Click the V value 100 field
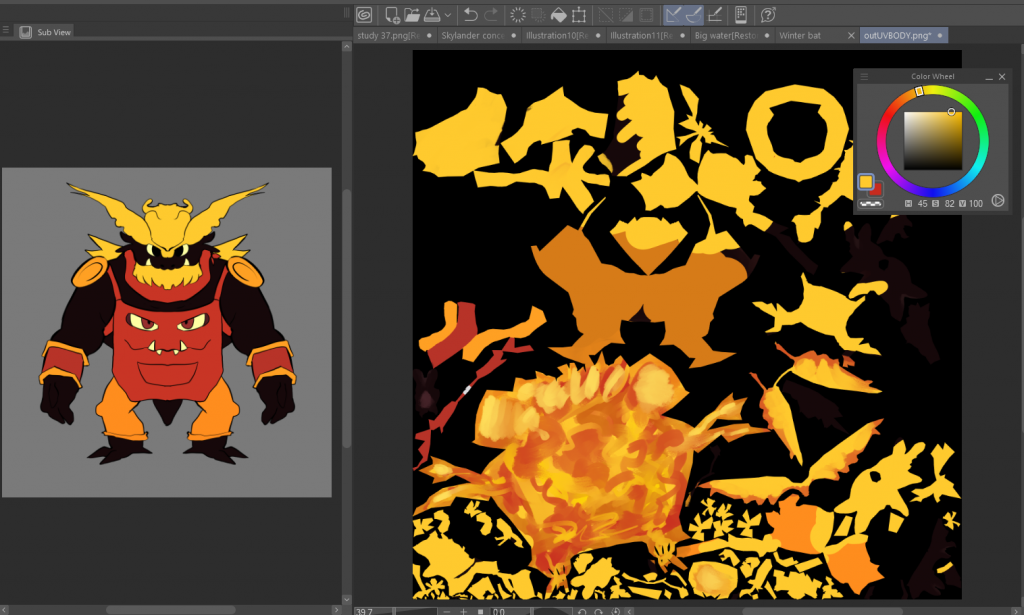 (x=976, y=204)
